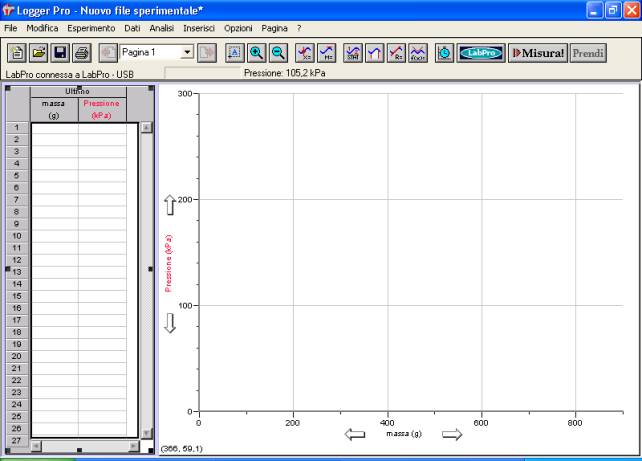Screen dimensions: 642x461
Task: Click the table's horizontal scrollbar left arrow
Action: coord(36,446)
